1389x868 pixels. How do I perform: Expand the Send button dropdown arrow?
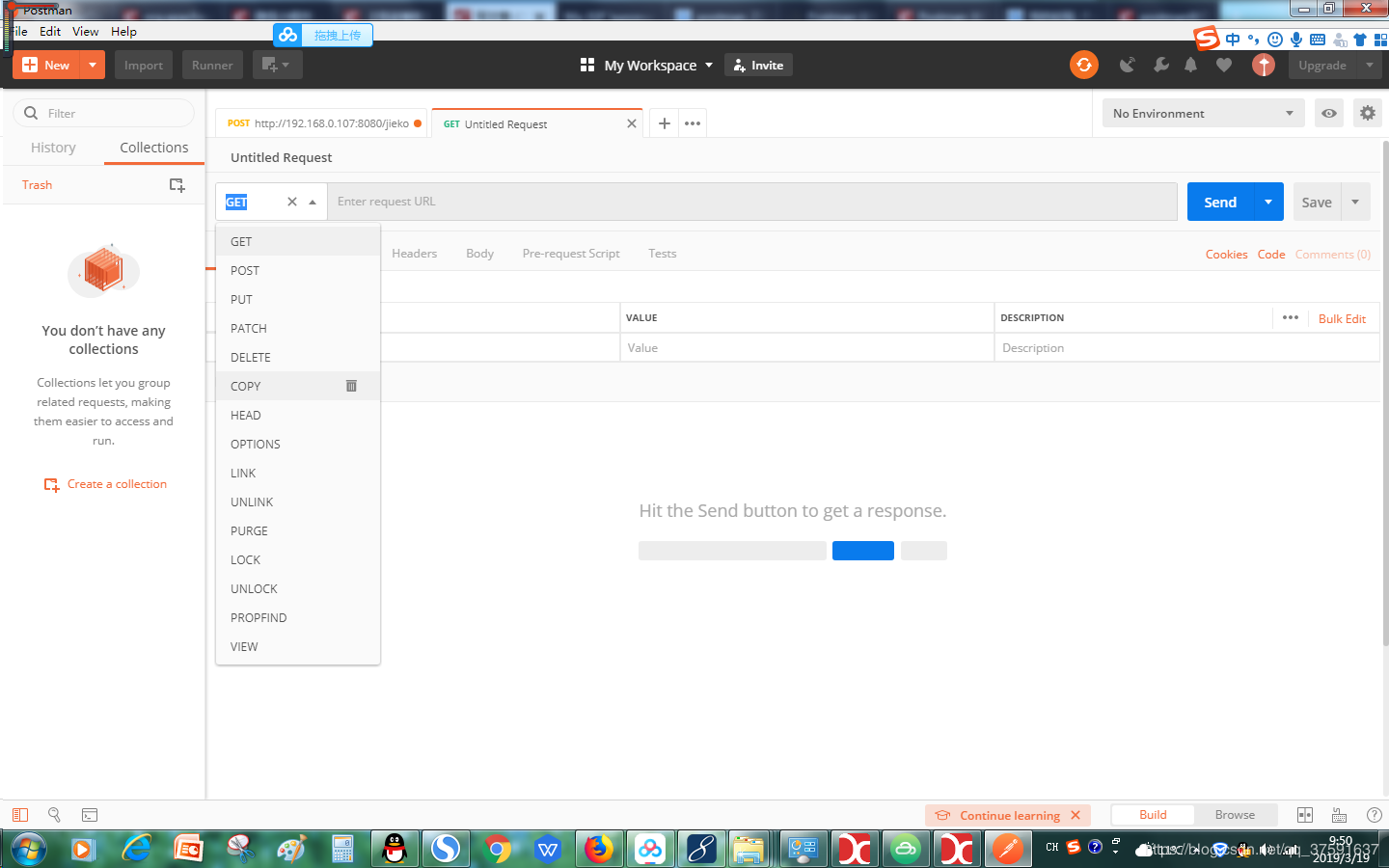click(x=1268, y=202)
